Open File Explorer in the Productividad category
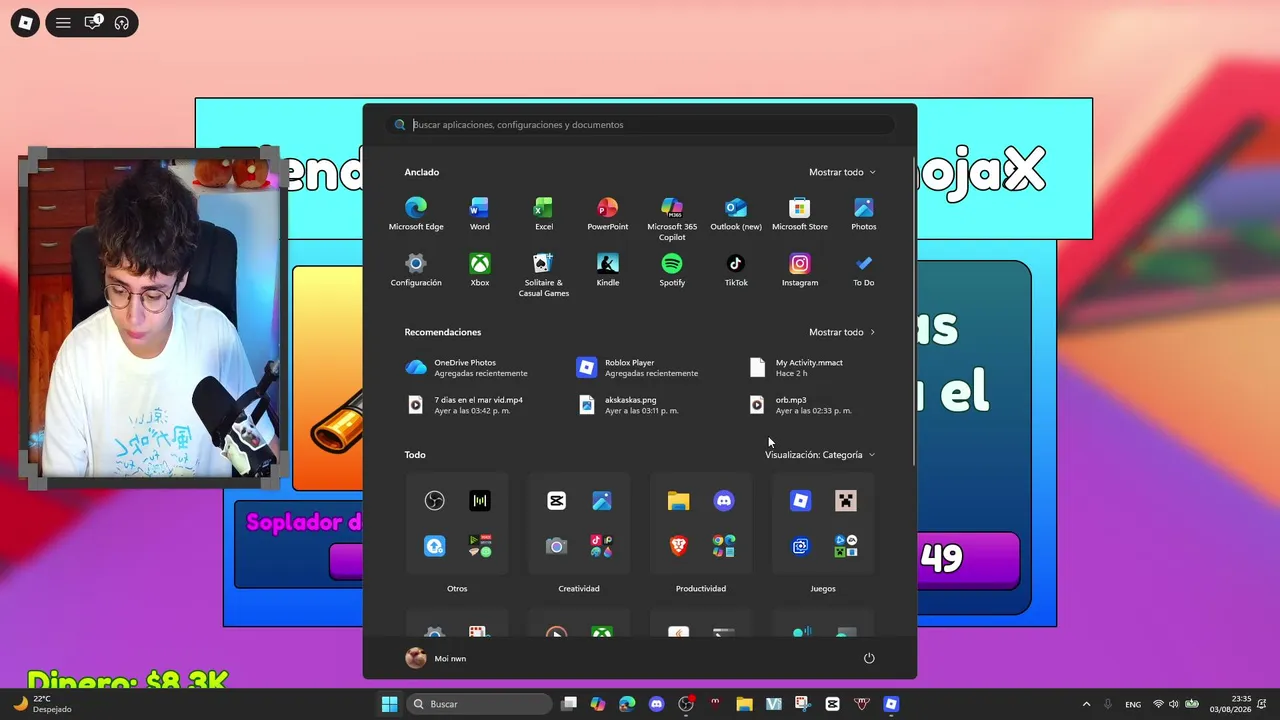The width and height of the screenshot is (1280, 720). (x=678, y=501)
